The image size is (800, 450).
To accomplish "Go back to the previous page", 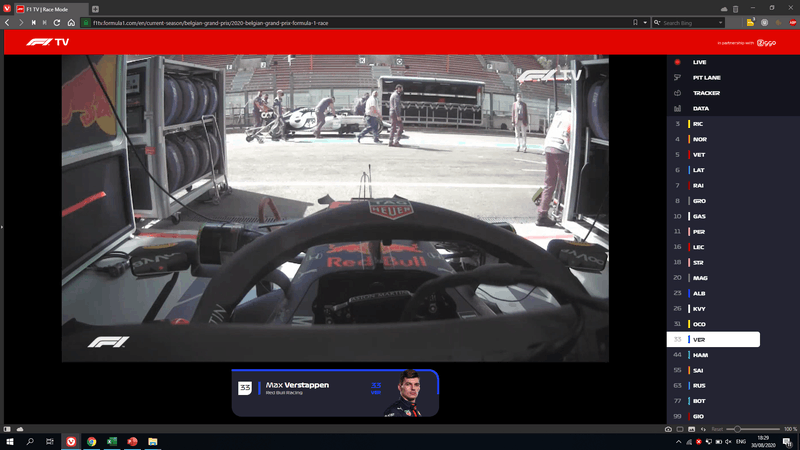I will 7,22.
